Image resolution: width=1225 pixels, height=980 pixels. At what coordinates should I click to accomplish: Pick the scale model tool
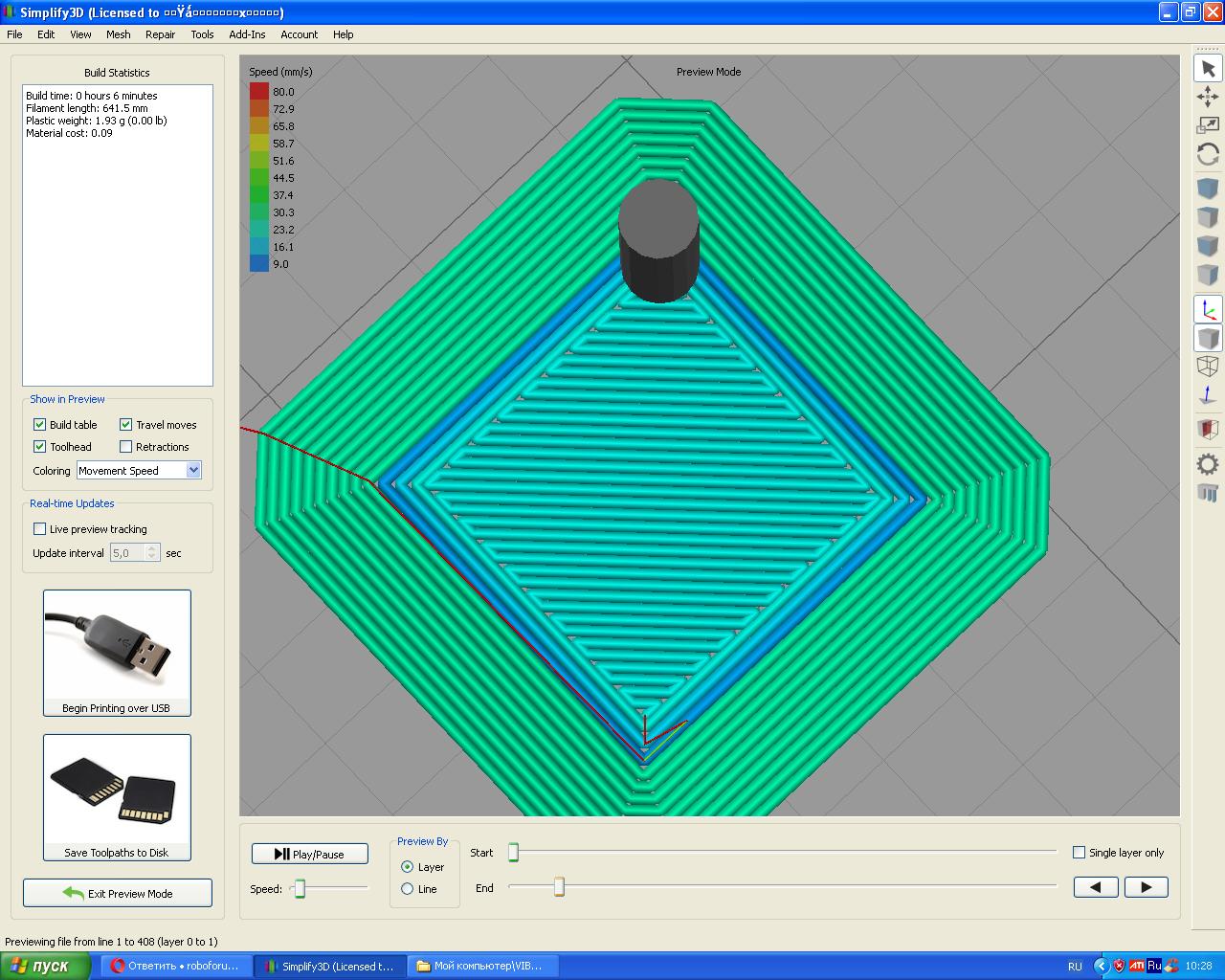1208,125
